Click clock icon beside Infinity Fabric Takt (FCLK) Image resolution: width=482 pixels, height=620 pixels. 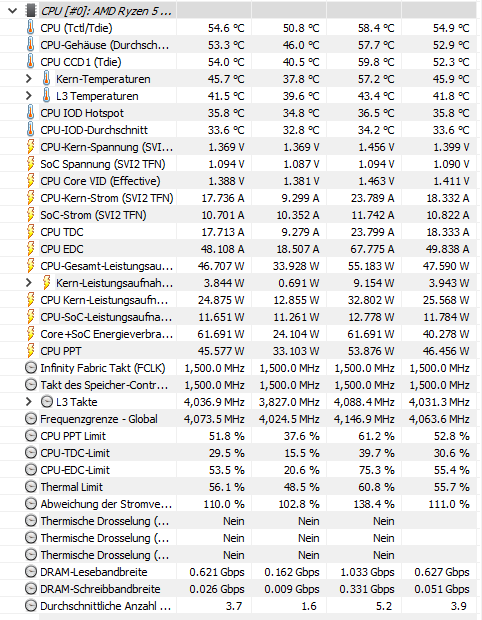click(x=30, y=368)
